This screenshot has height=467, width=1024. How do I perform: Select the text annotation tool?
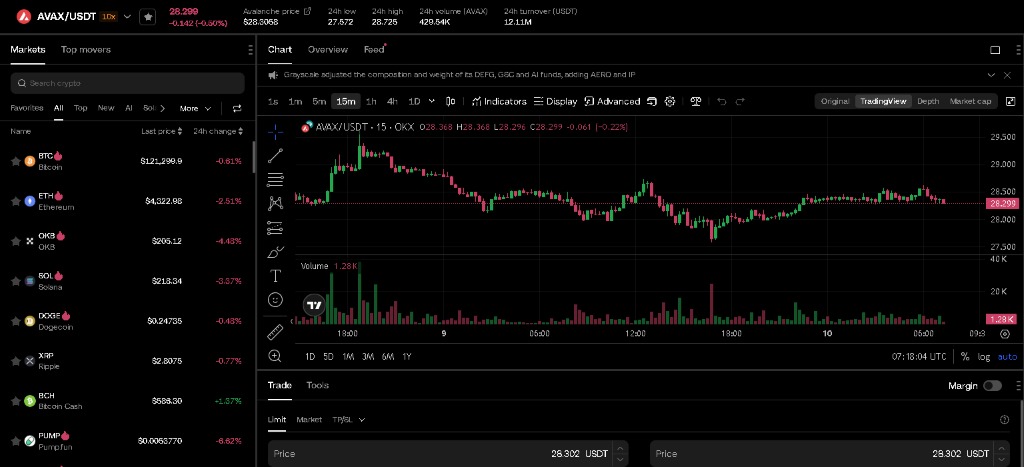[276, 276]
